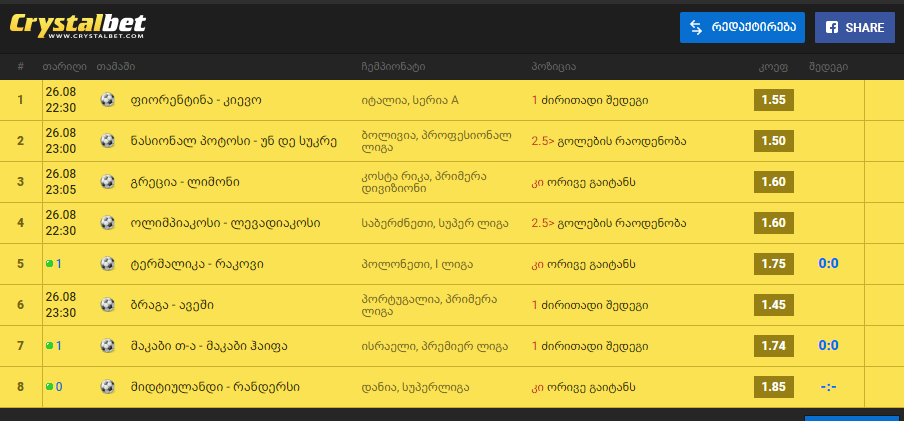Click soccer ball icon for მიდტიულანდი - რანდერსი
This screenshot has width=904, height=421.
point(107,386)
